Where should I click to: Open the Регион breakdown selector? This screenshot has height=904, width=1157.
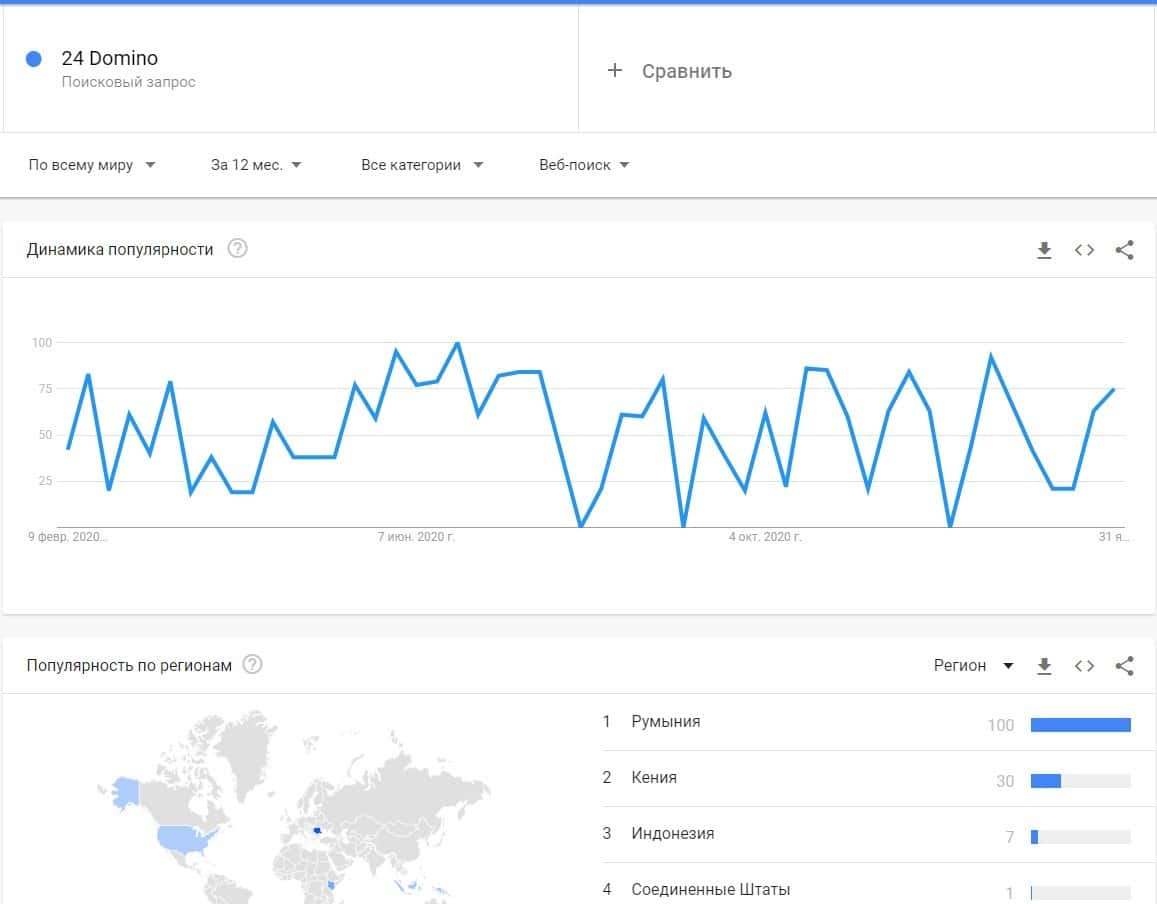tap(973, 666)
